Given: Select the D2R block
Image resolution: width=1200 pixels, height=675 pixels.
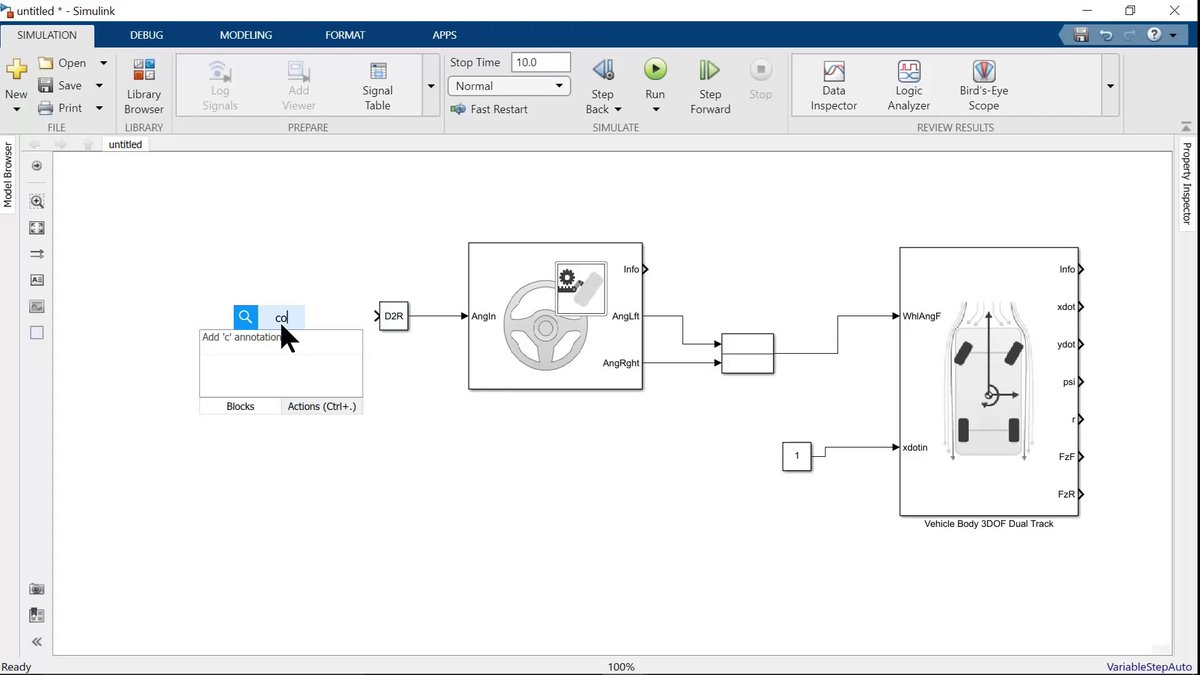Looking at the screenshot, I should (394, 316).
